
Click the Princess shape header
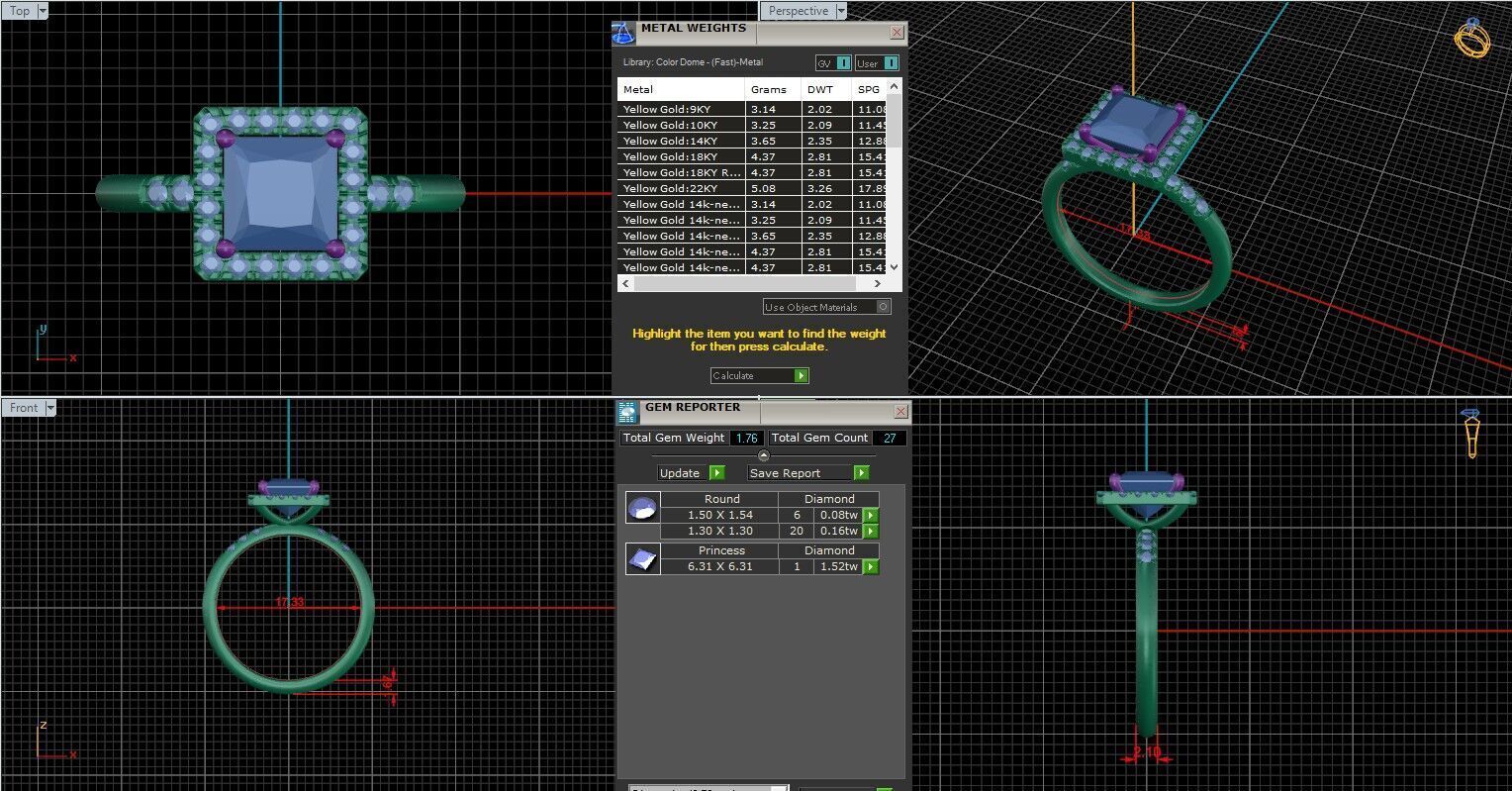coord(721,550)
